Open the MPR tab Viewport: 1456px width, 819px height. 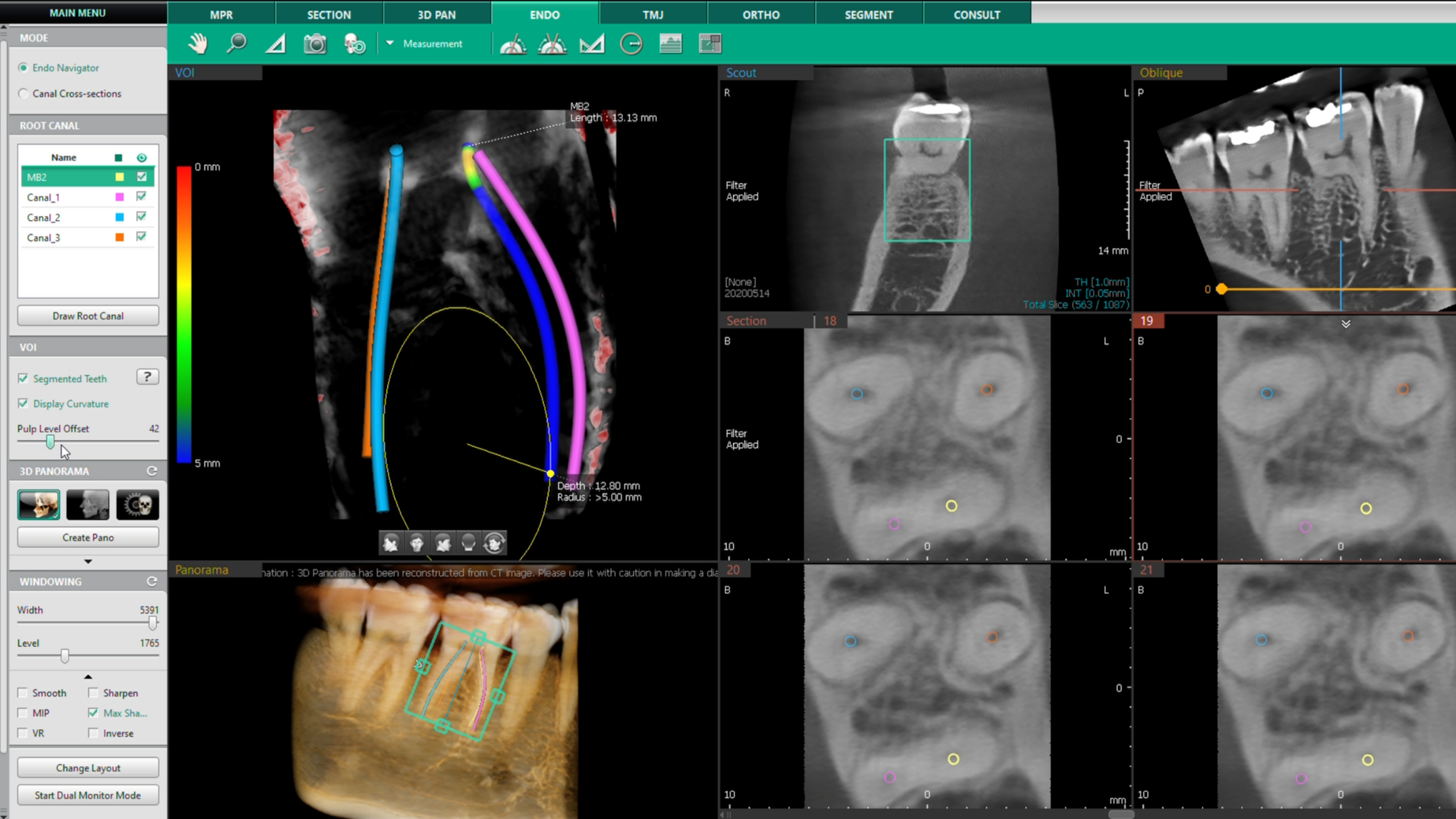point(221,14)
